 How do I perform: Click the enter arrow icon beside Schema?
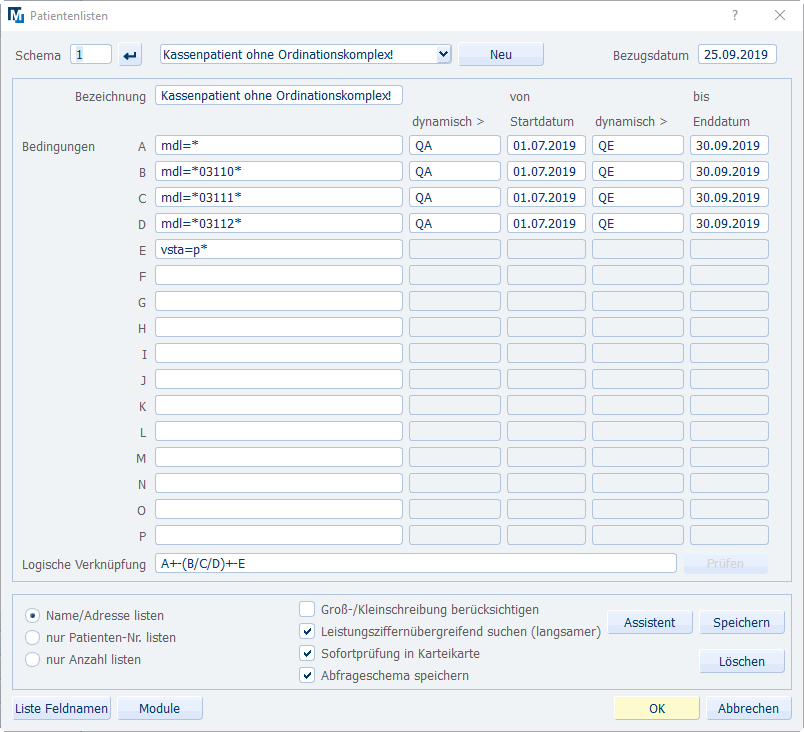tap(131, 55)
